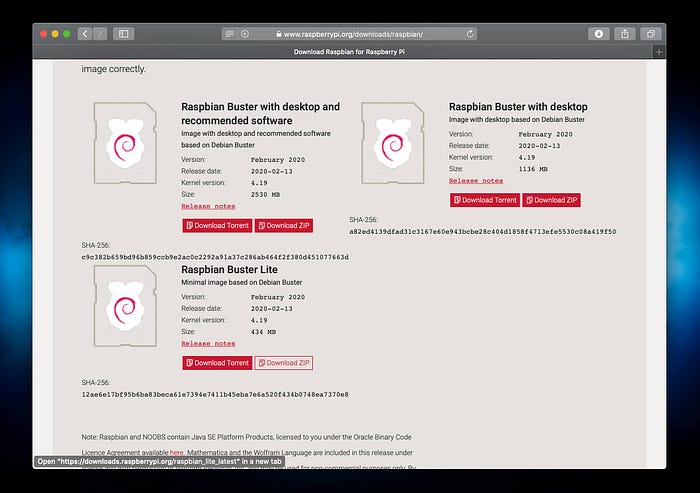Open Release notes for recommended software image
Image resolution: width=700 pixels, height=493 pixels.
pos(208,206)
